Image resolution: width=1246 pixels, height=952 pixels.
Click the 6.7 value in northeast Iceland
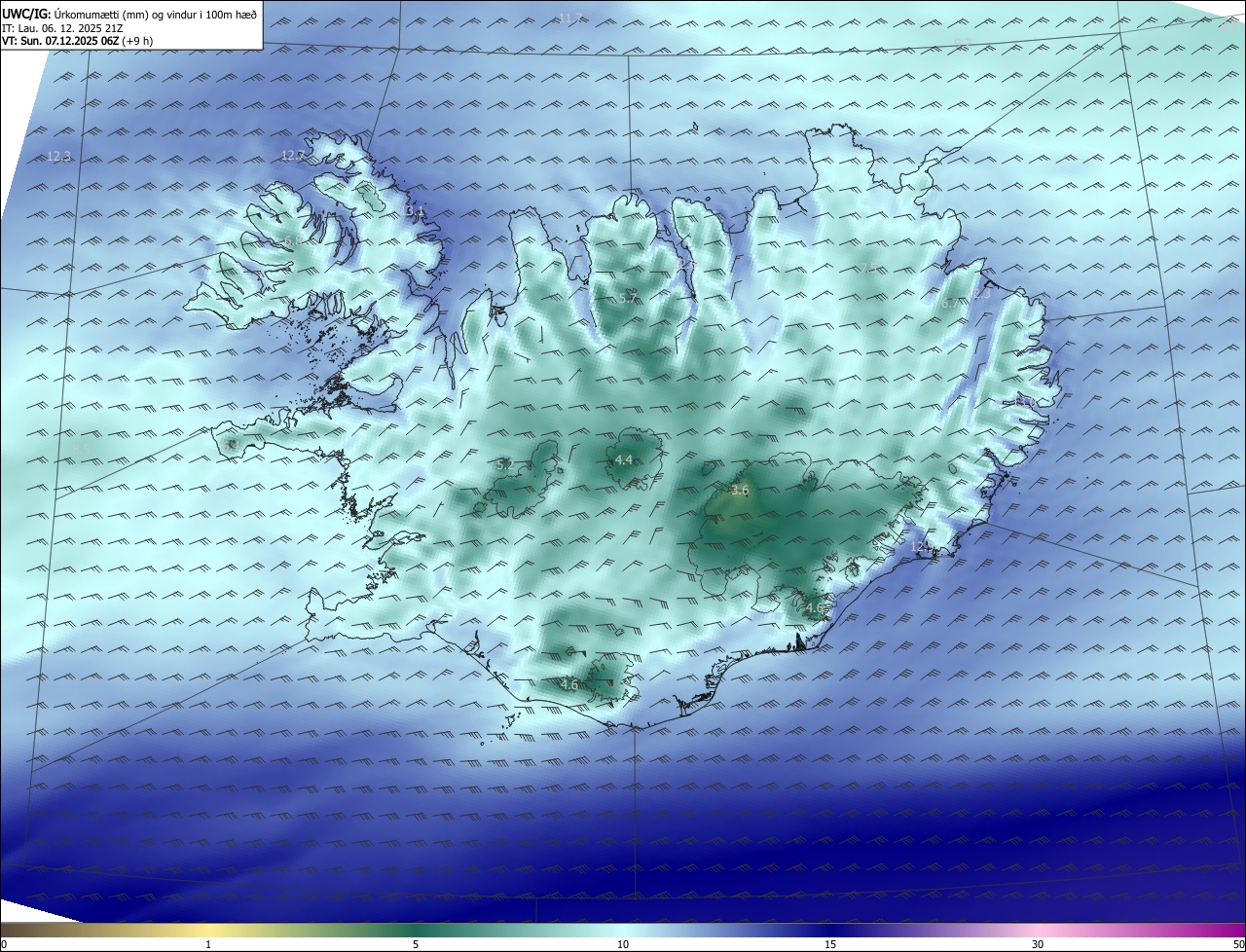(950, 303)
